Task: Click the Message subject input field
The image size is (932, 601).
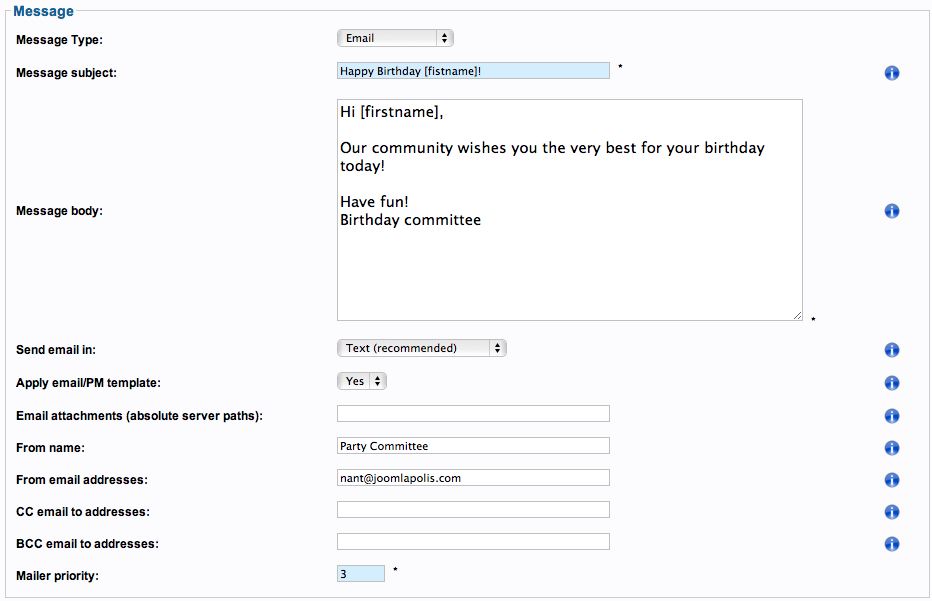Action: point(473,71)
